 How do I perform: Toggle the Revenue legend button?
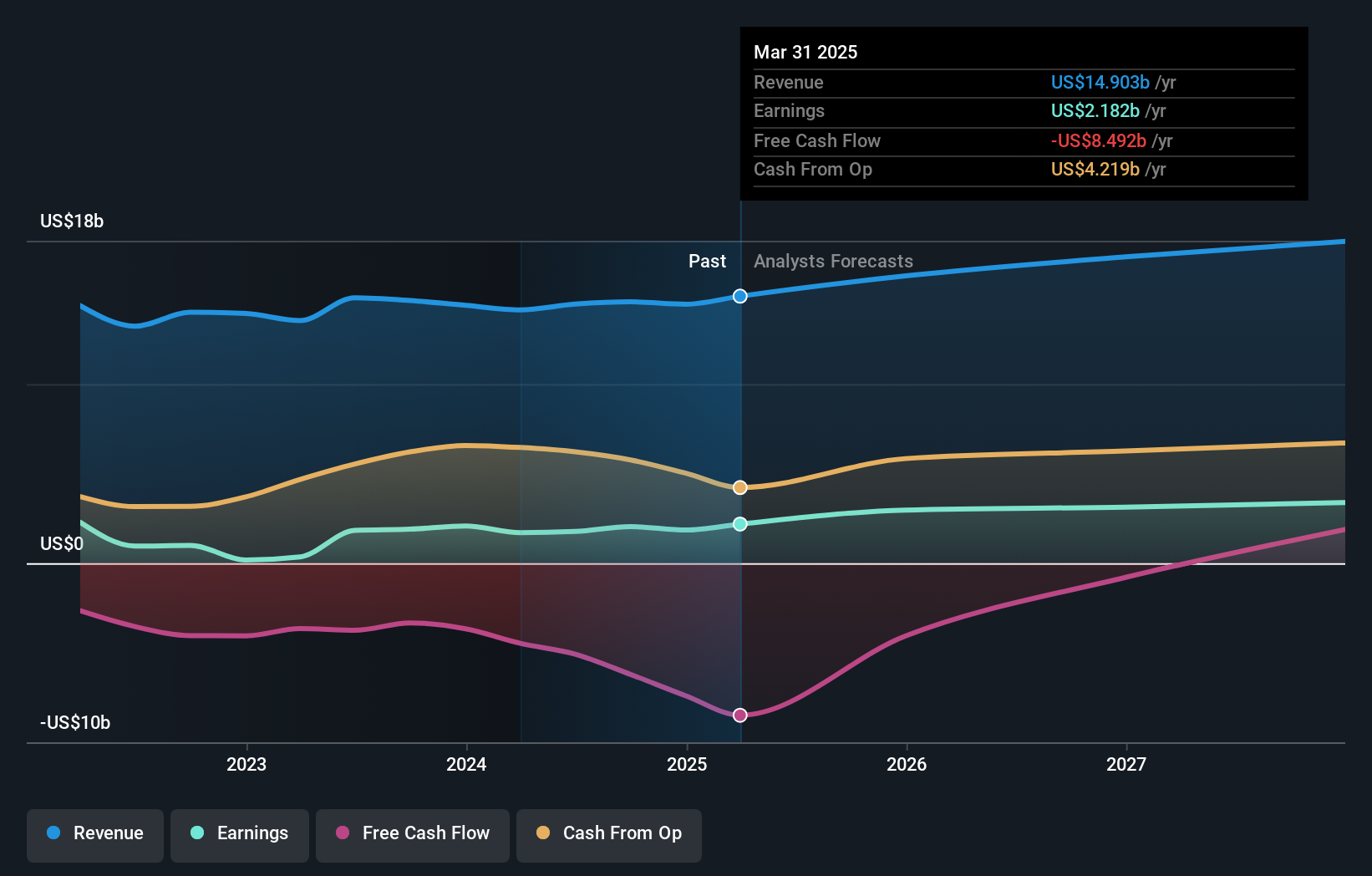point(95,835)
